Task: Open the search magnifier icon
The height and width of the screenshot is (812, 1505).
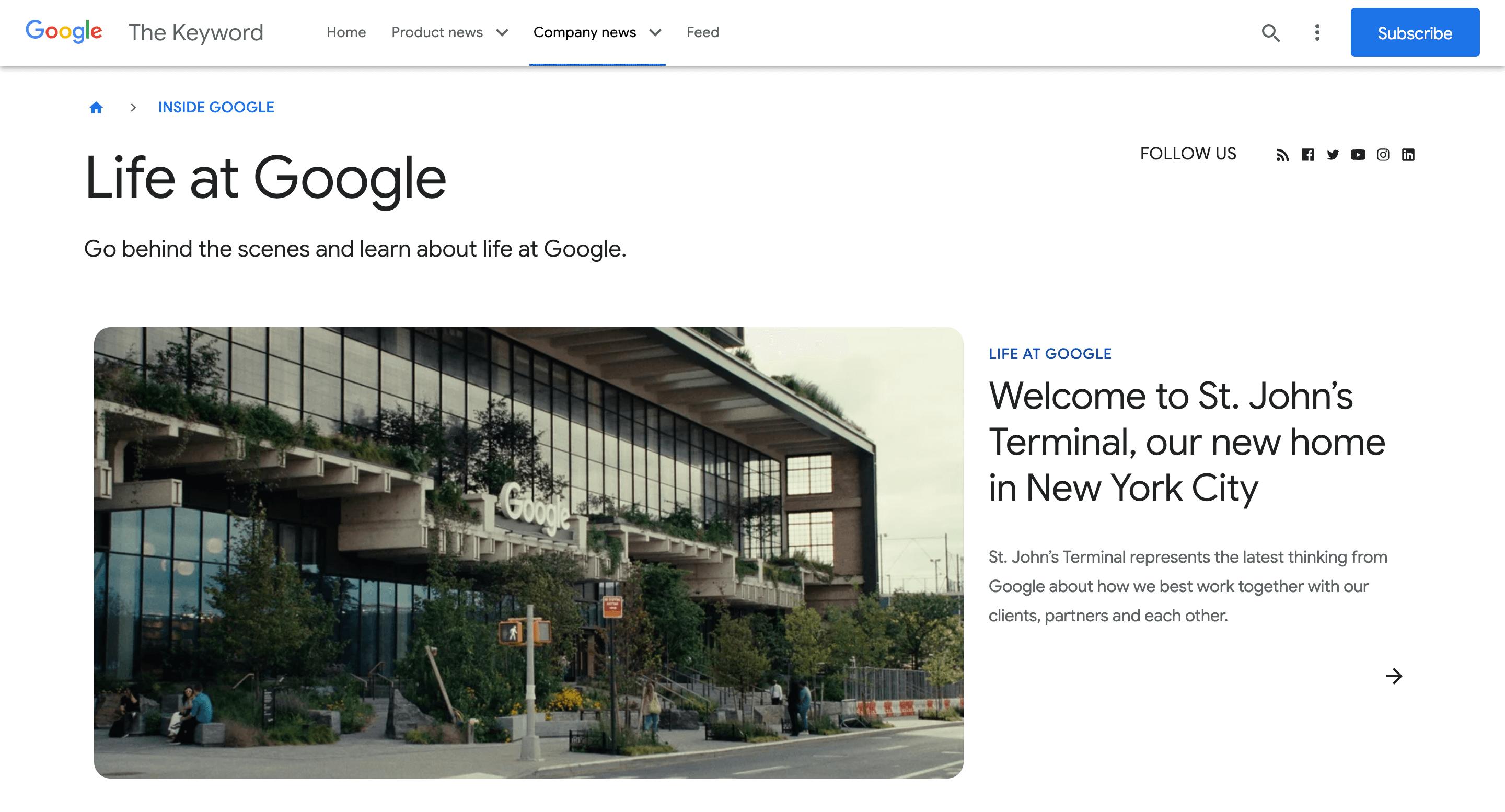Action: [1270, 33]
